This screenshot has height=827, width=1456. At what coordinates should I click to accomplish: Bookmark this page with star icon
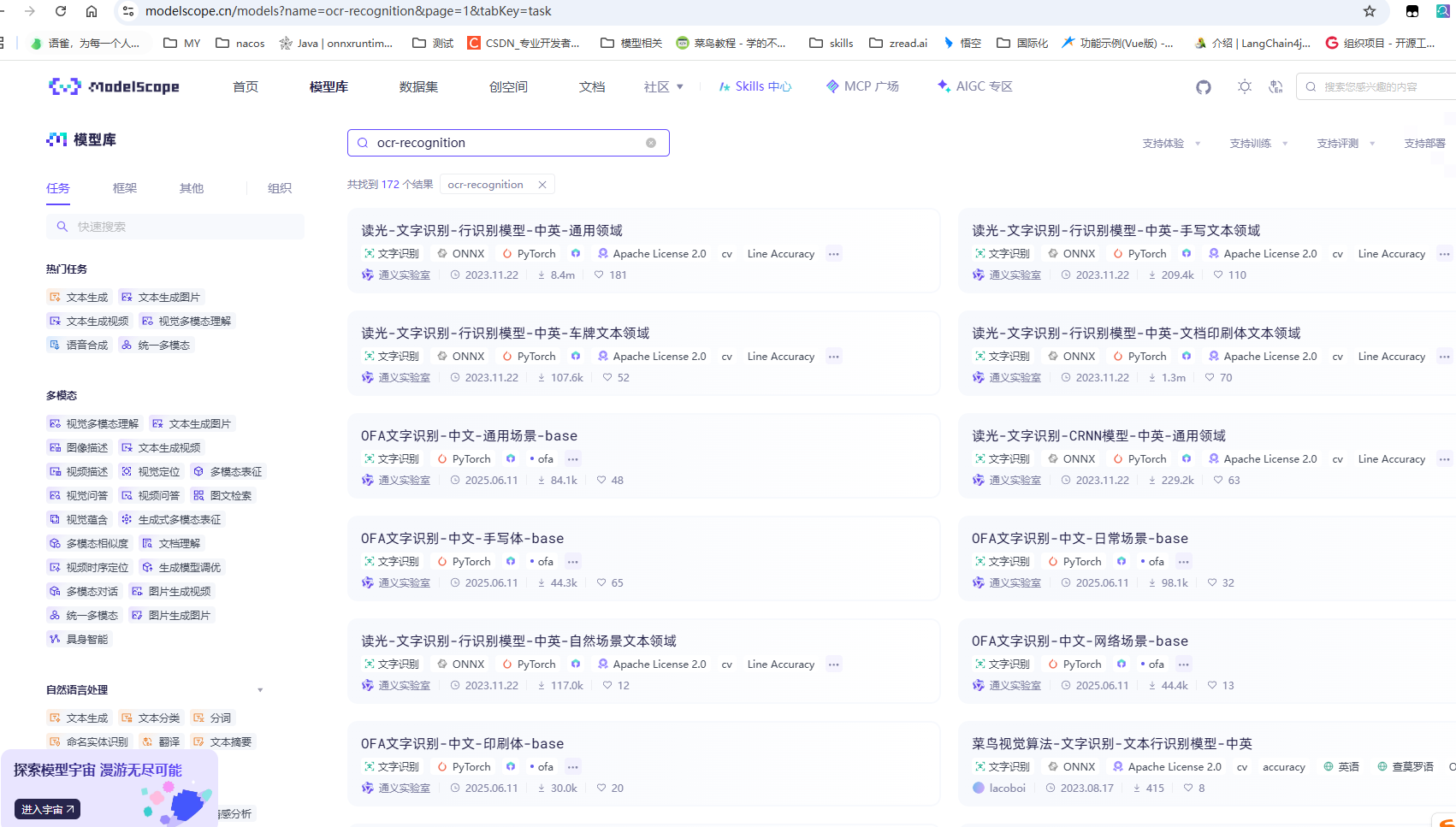click(x=1370, y=11)
